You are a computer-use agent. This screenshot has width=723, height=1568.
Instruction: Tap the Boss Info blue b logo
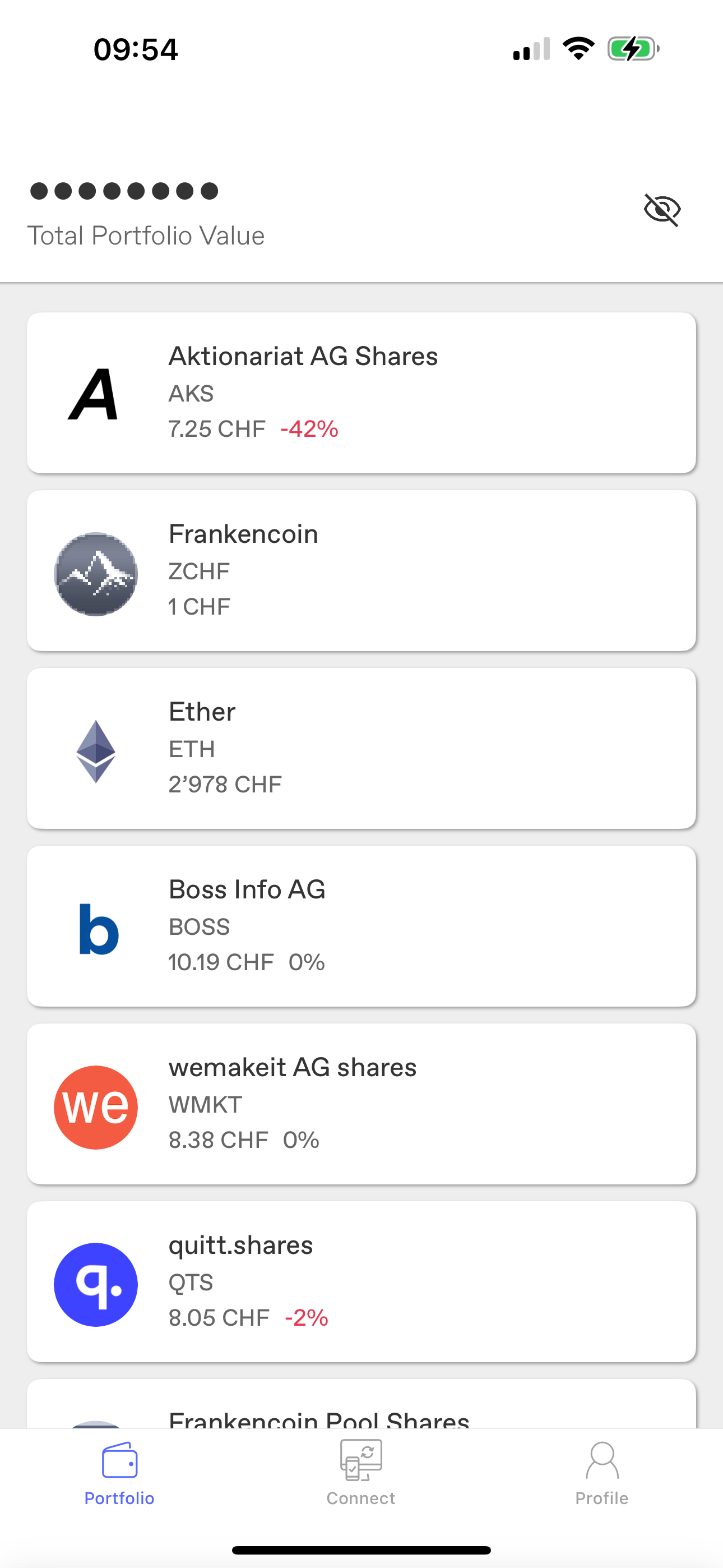tap(99, 929)
